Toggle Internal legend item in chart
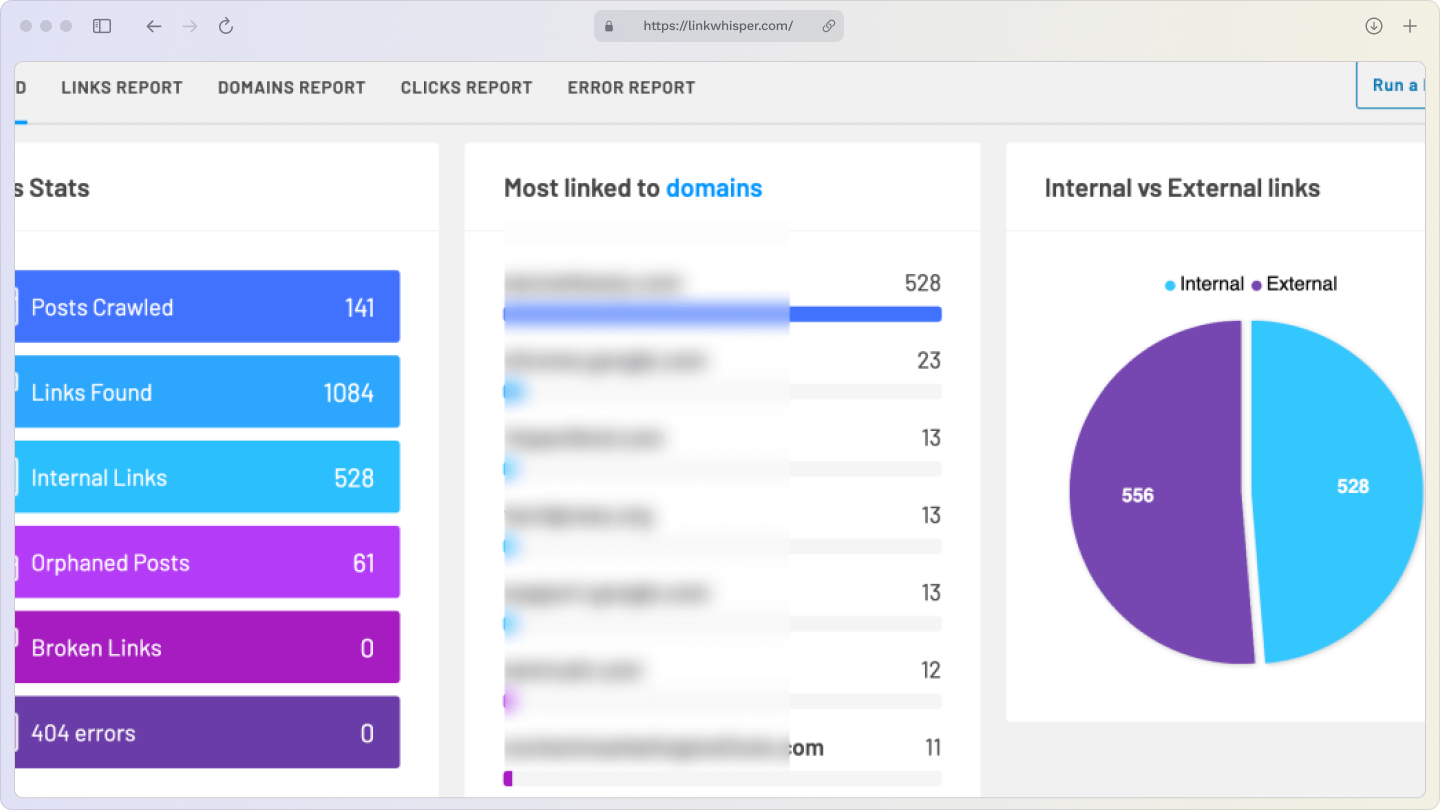This screenshot has height=810, width=1440. point(1204,284)
